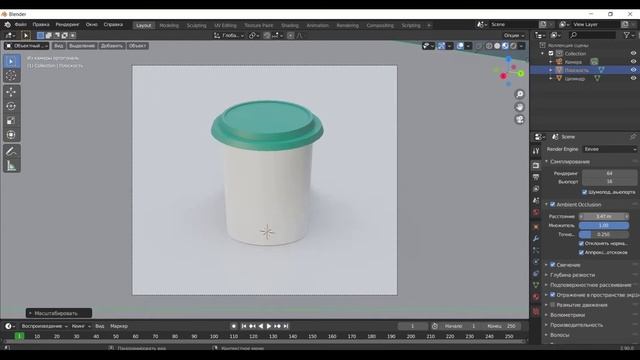
Task: Open the Правка menu
Action: pos(41,25)
